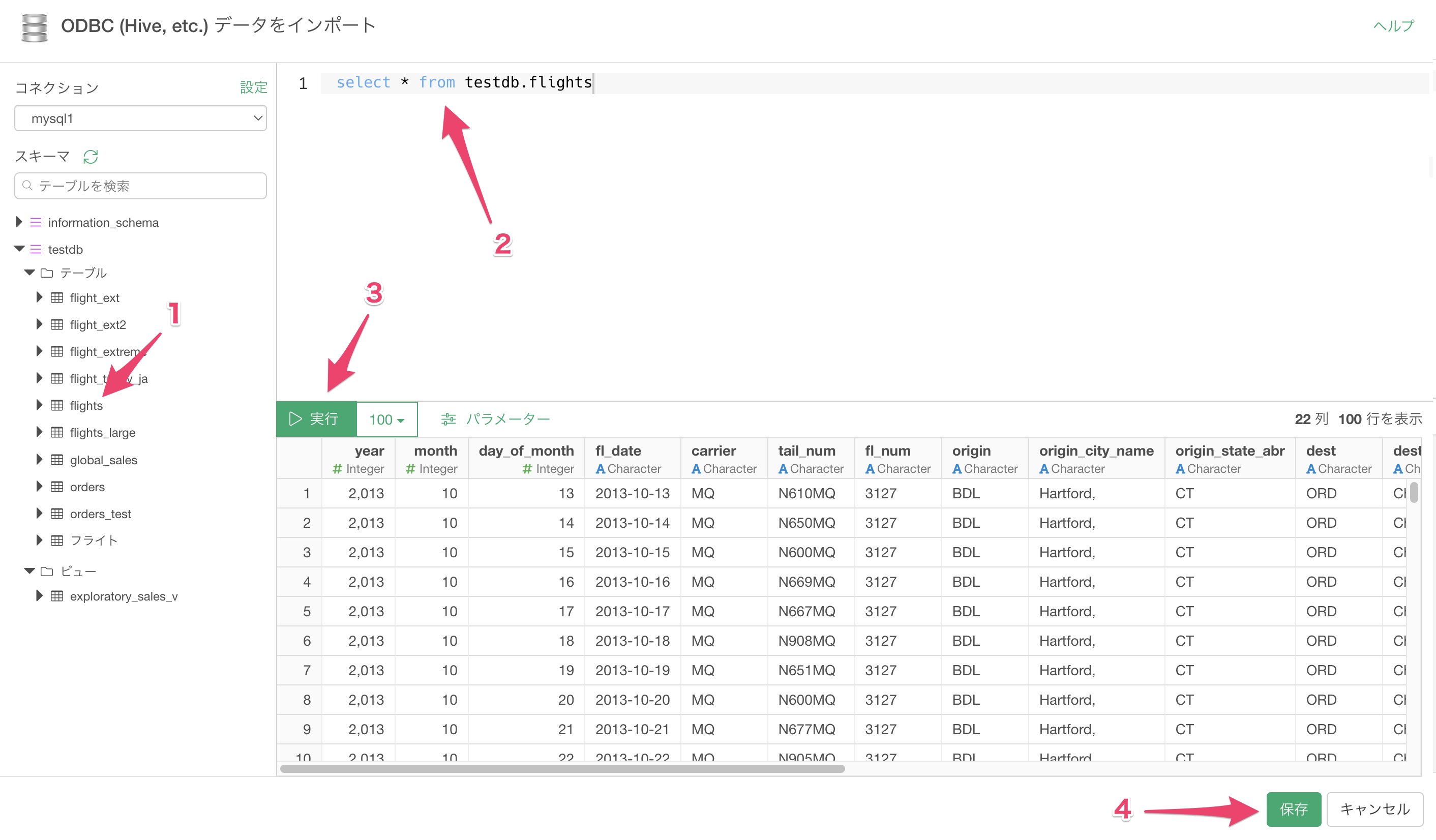Expand the flights_large table columns

pyautogui.click(x=39, y=431)
